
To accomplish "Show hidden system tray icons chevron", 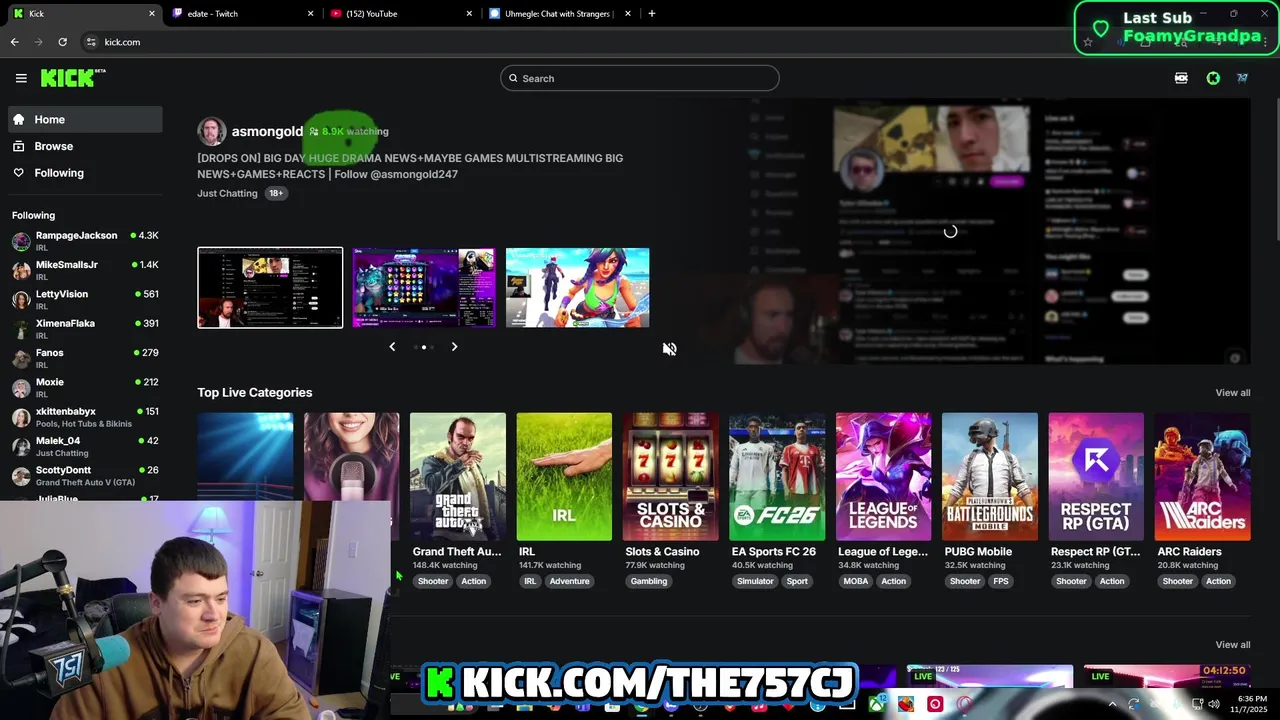I will [1112, 704].
